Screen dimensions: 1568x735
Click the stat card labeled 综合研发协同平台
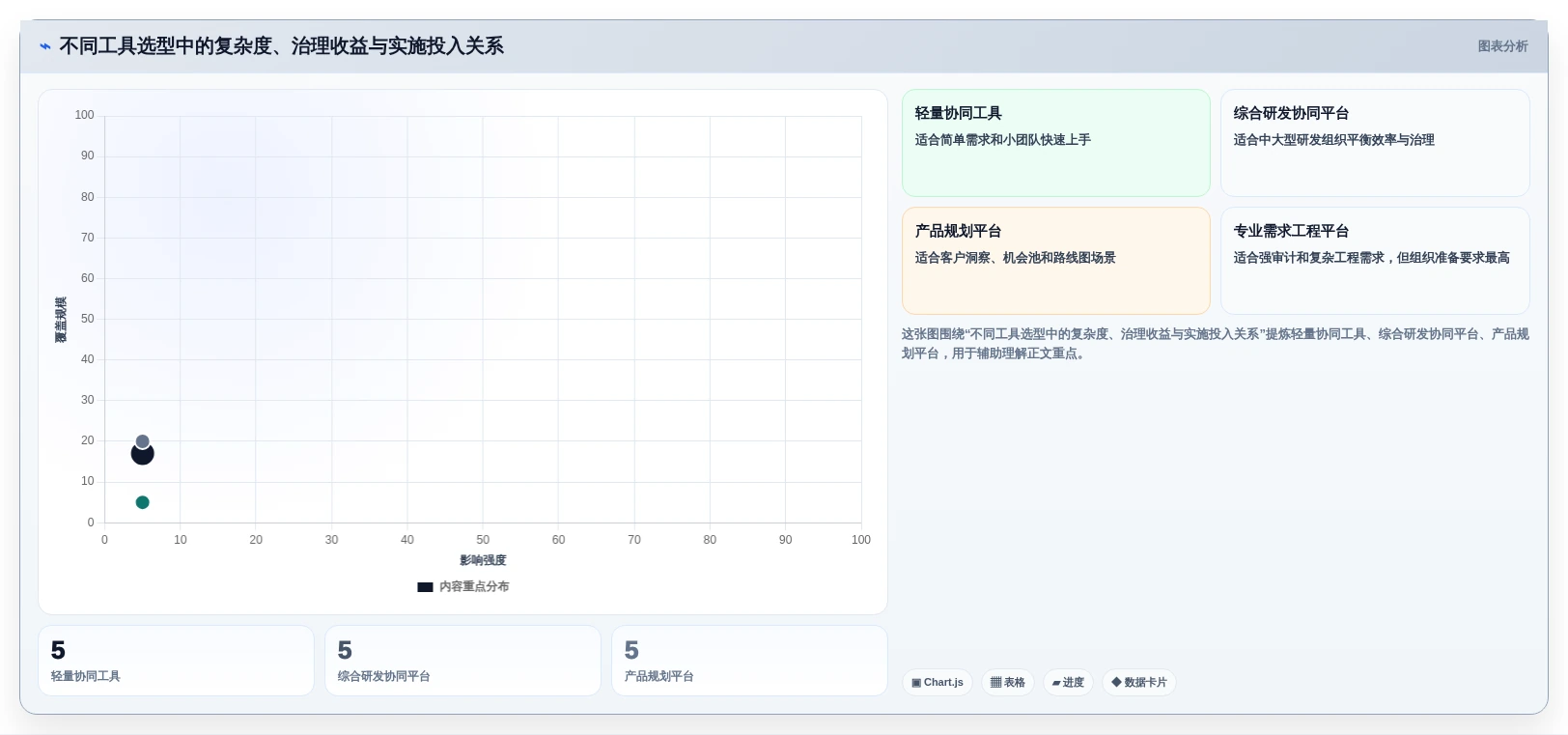pos(462,661)
